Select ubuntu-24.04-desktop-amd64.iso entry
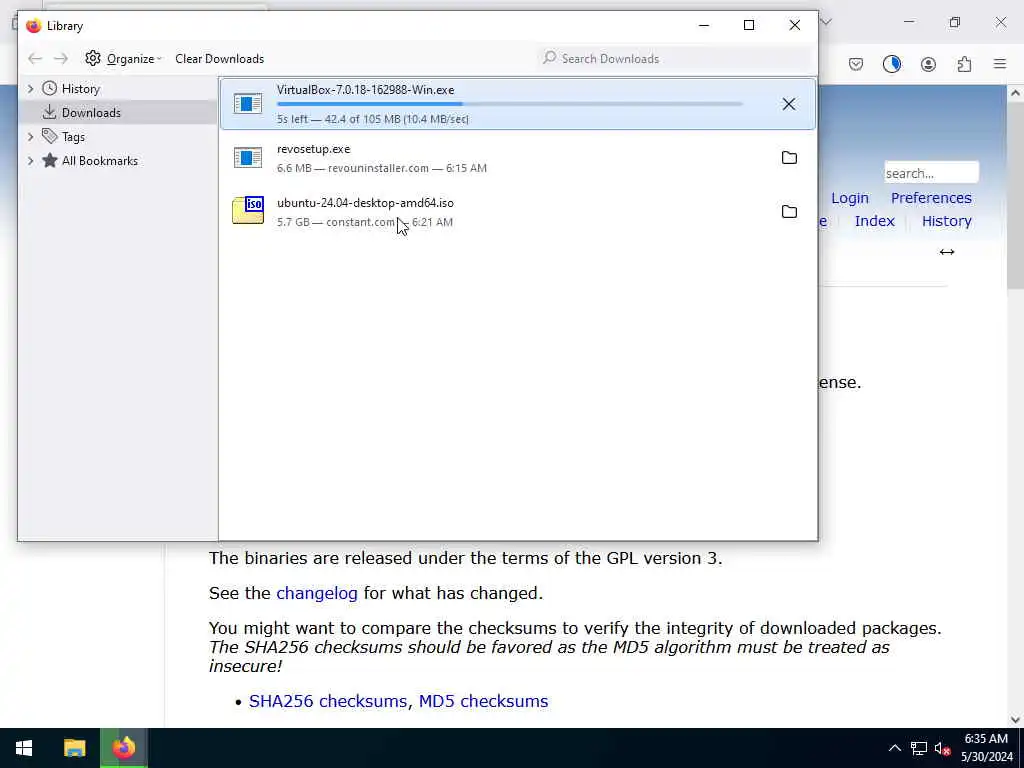This screenshot has height=768, width=1024. [518, 212]
